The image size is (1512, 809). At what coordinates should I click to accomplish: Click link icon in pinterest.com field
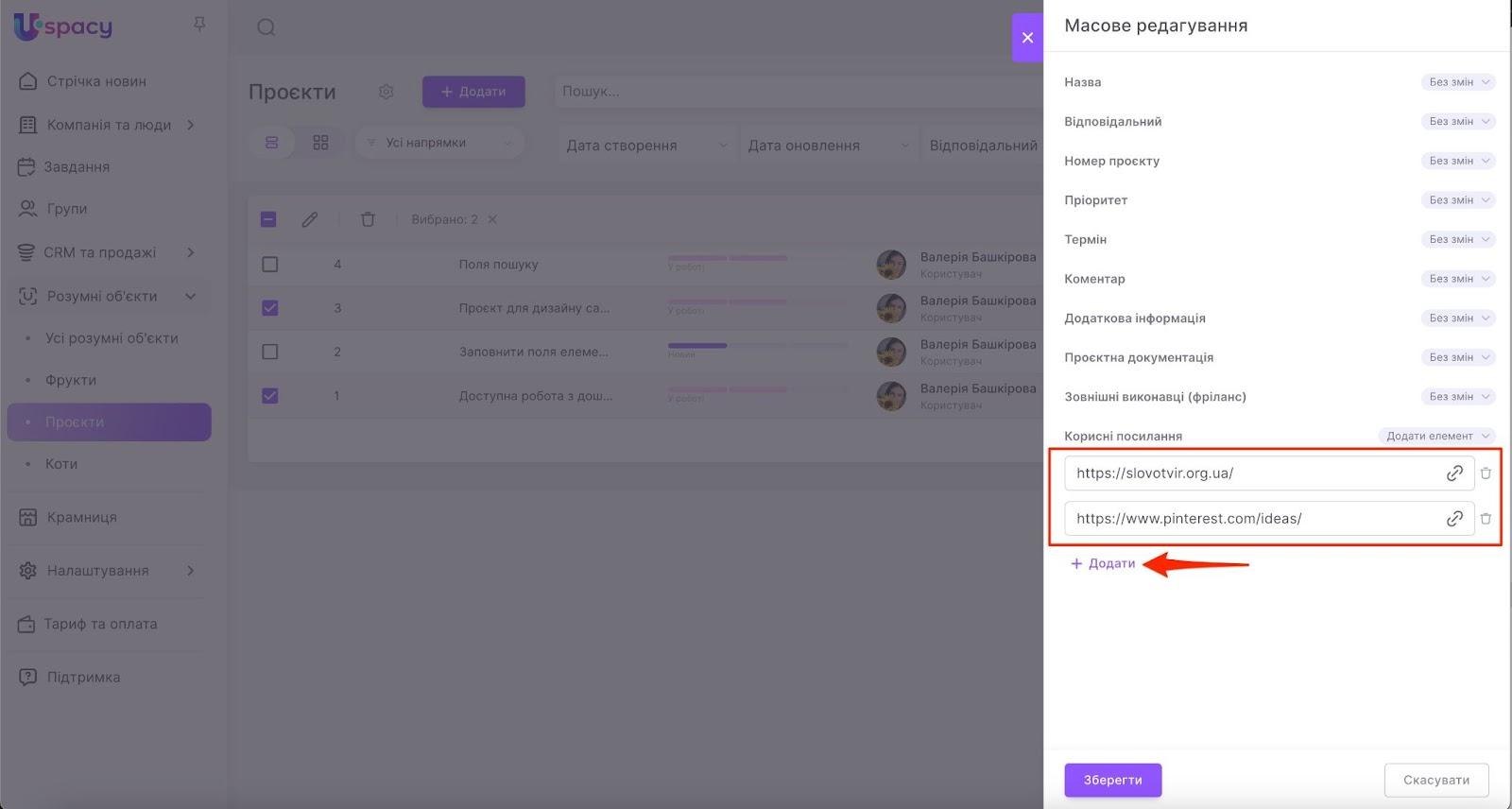(1454, 519)
